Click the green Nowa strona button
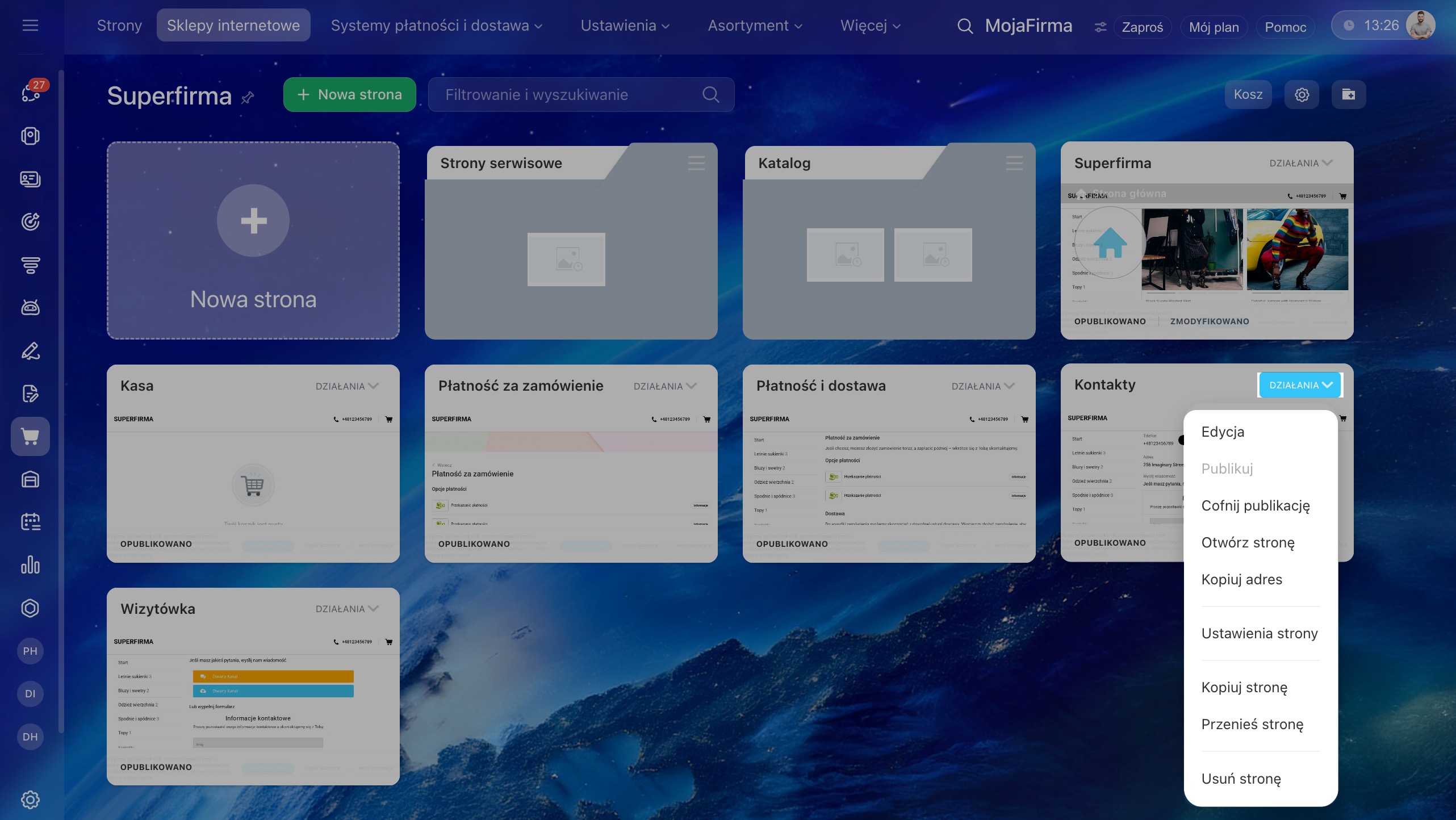Image resolution: width=1456 pixels, height=820 pixels. point(349,94)
